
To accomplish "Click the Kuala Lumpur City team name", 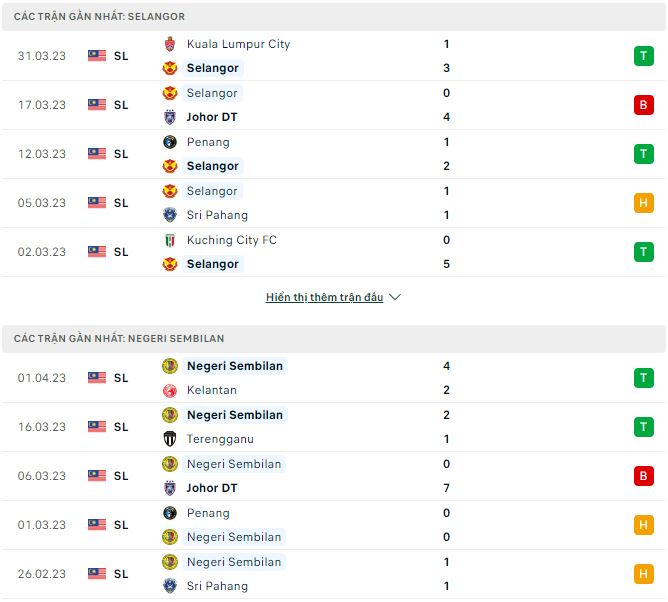I will [x=238, y=44].
